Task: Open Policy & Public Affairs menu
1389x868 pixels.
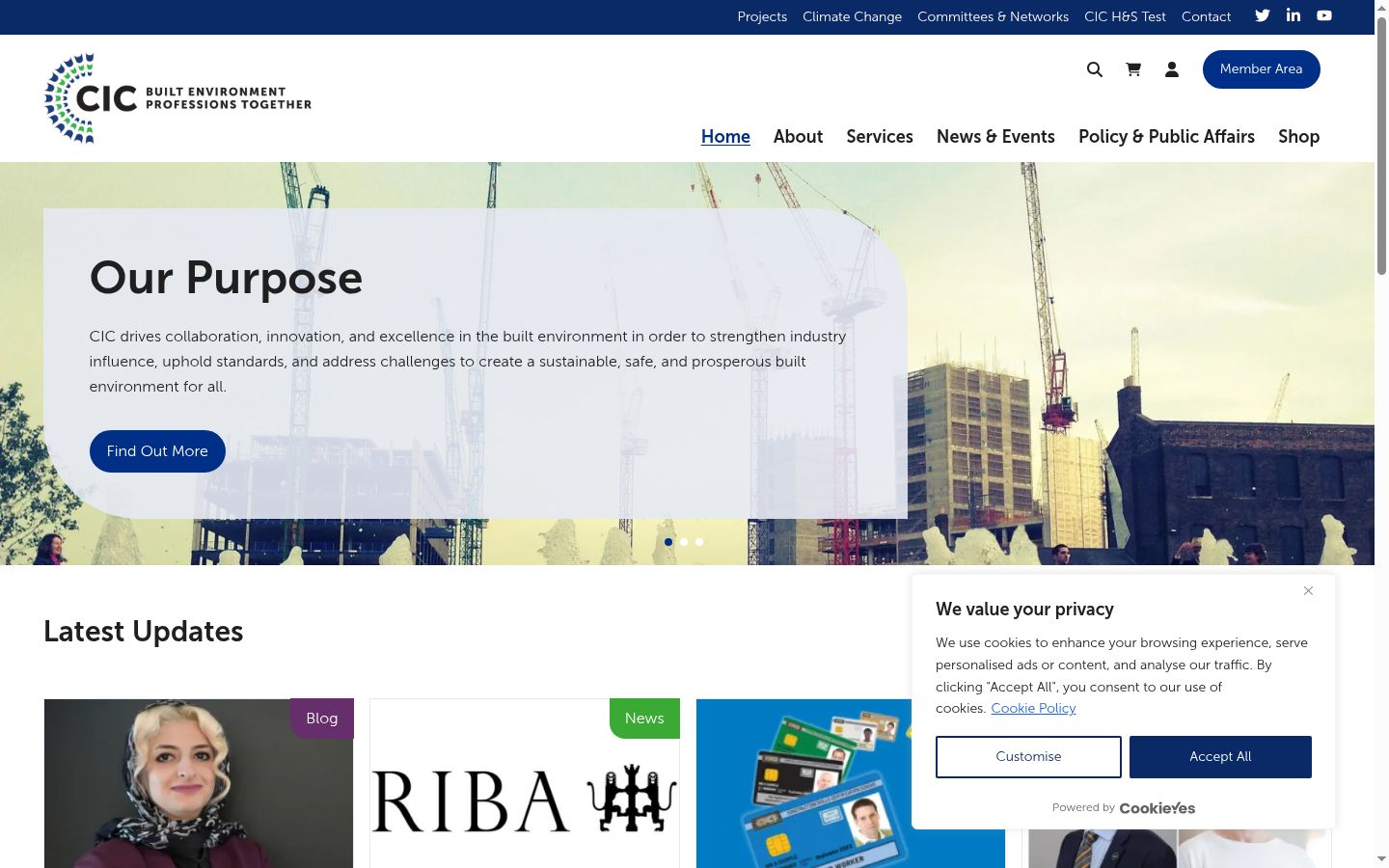Action: pyautogui.click(x=1166, y=137)
